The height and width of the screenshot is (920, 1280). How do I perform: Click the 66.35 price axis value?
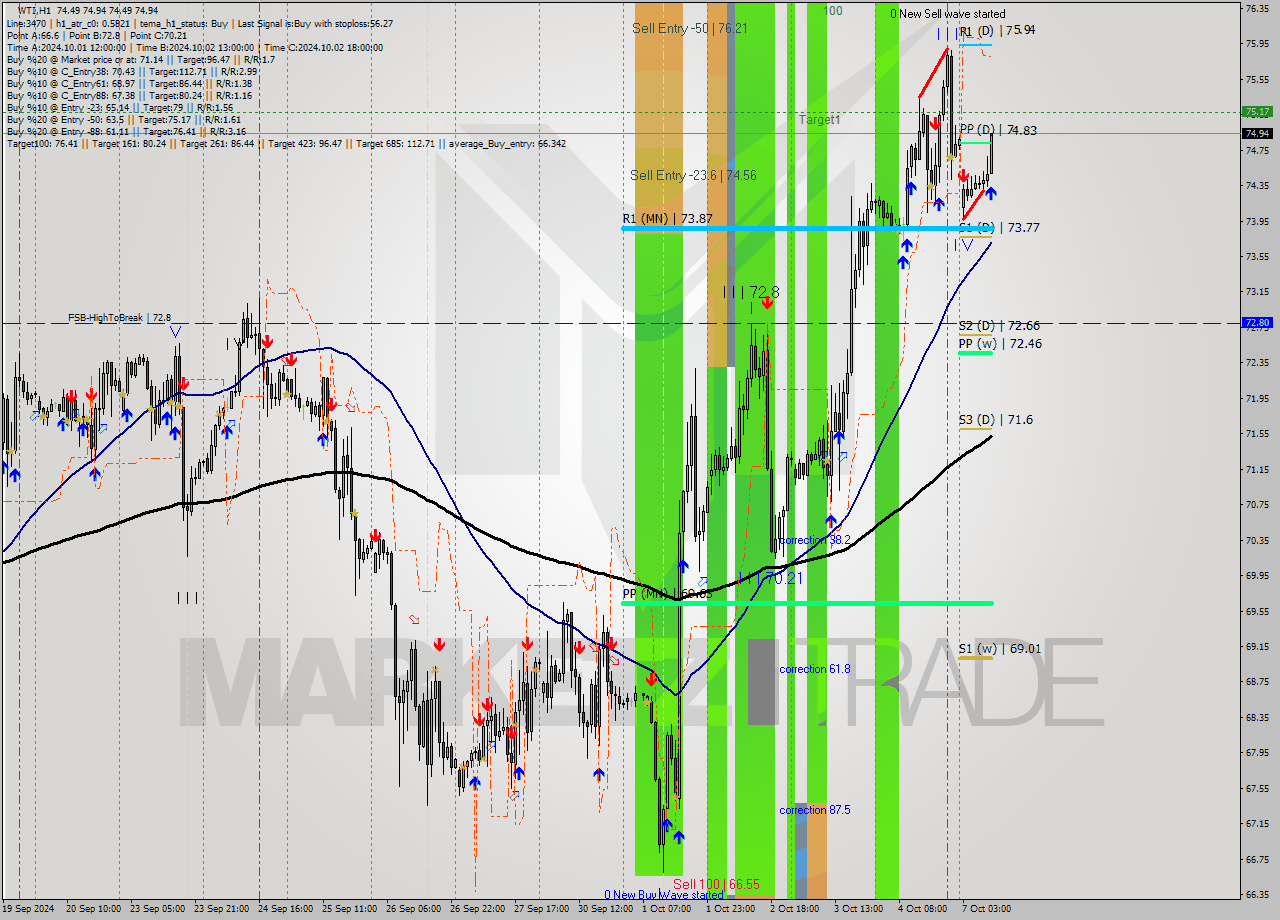1257,895
